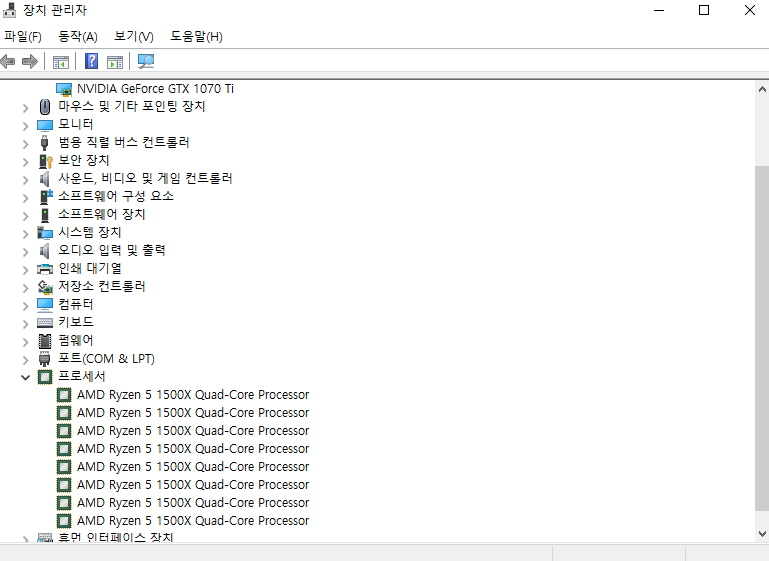
Task: Click the 키보드 keyboard icon
Action: click(44, 322)
